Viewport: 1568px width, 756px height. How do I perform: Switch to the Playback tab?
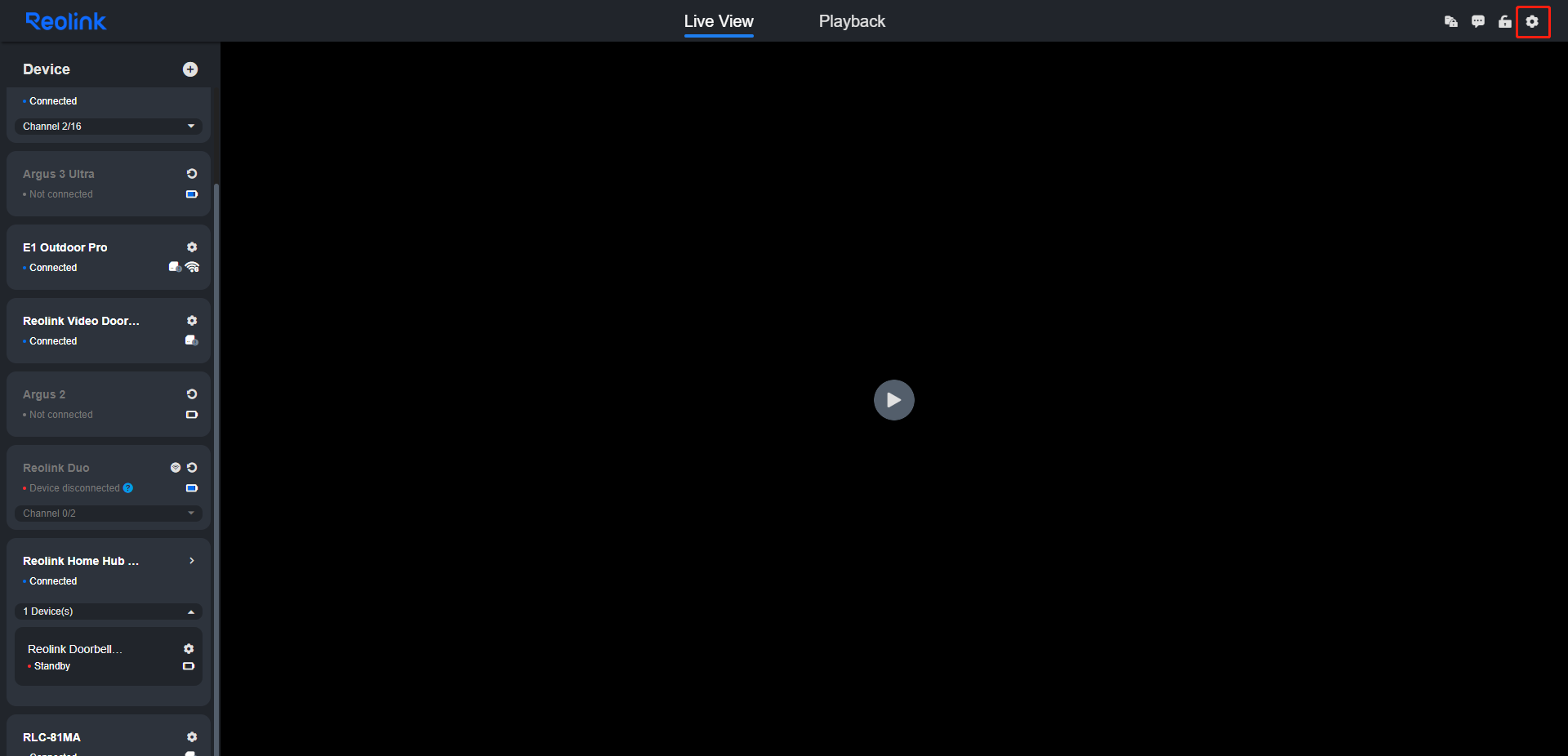click(852, 22)
